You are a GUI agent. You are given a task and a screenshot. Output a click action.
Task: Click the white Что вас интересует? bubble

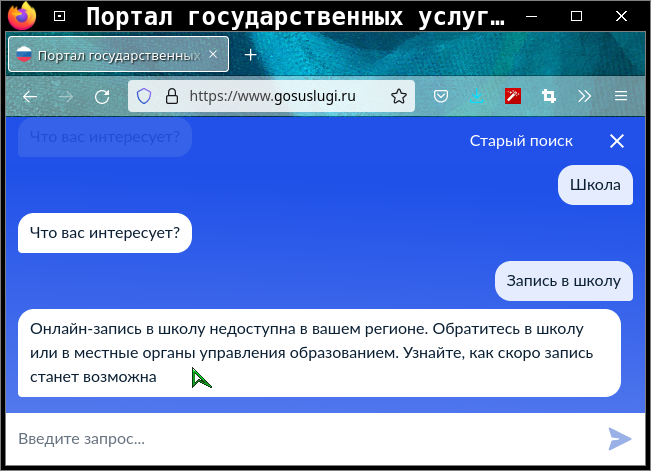tap(105, 233)
